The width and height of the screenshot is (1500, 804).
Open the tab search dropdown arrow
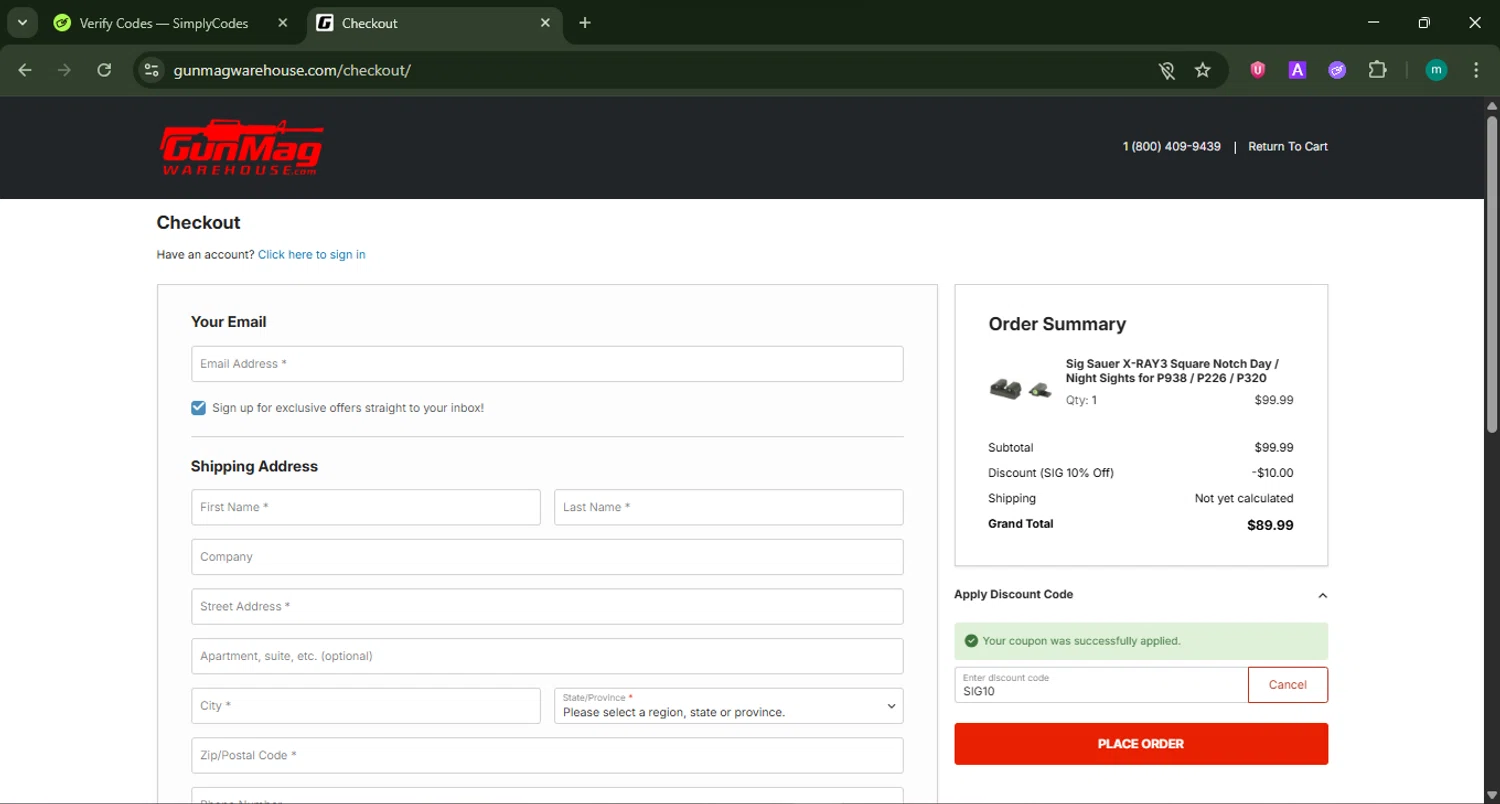coord(22,23)
